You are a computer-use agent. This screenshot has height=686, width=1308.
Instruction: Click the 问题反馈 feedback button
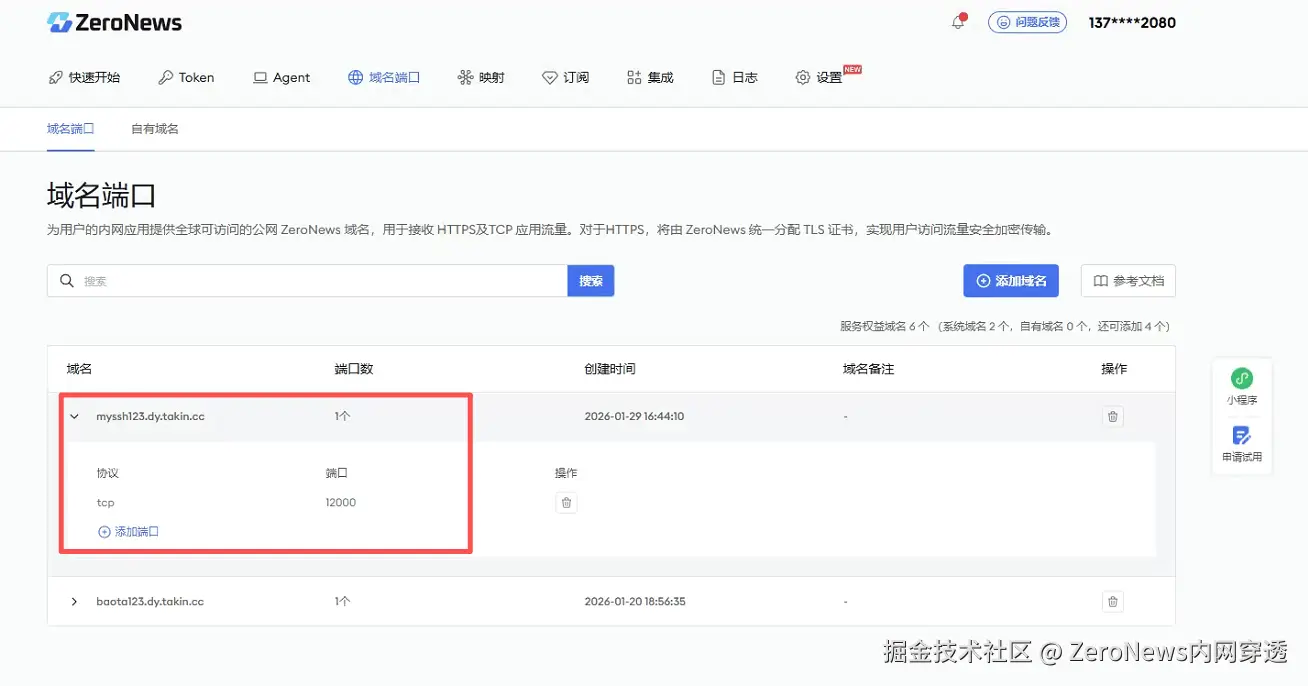coord(1027,22)
